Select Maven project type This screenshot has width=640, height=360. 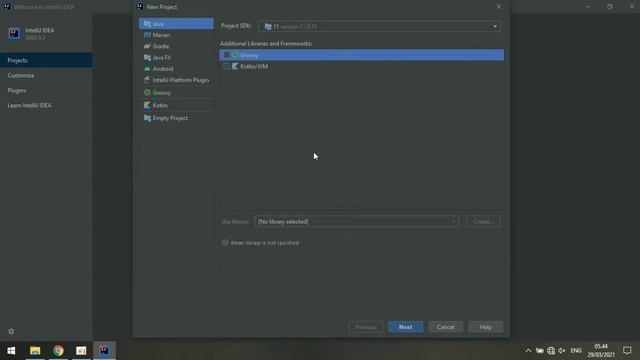tap(176, 35)
